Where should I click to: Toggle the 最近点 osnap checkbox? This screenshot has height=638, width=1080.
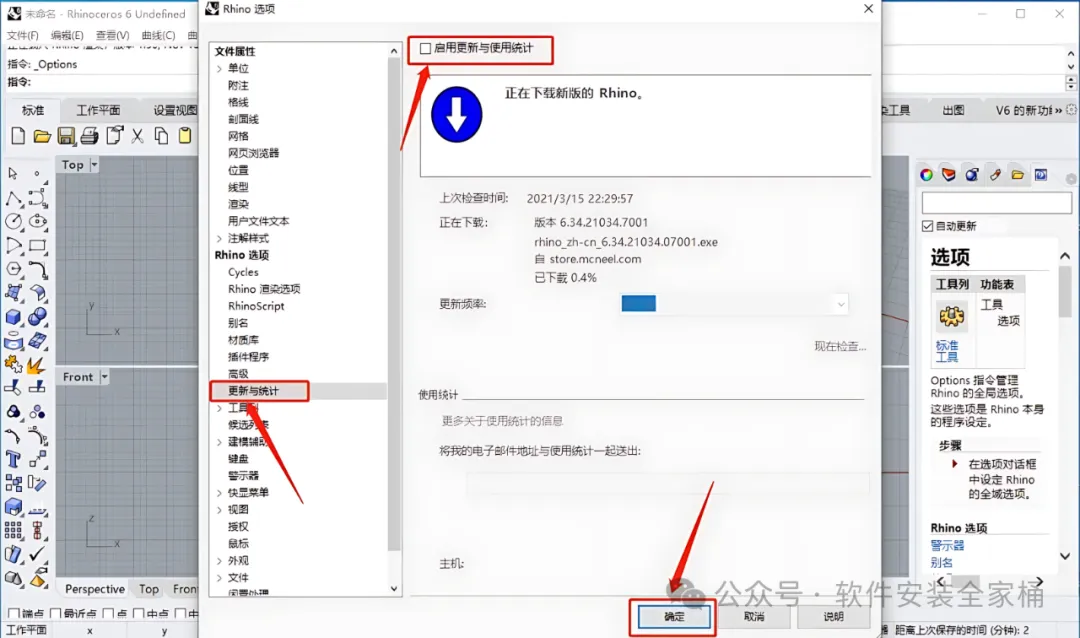[x=56, y=613]
